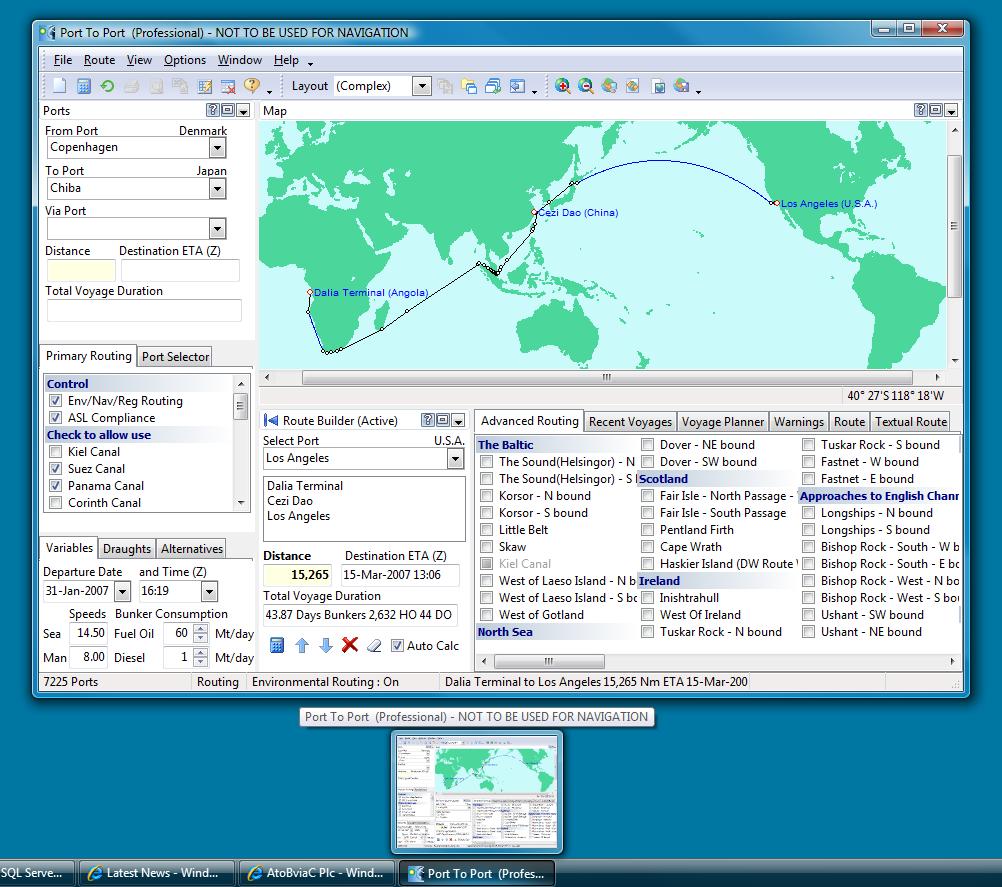Click the Route Builder calculator icon
This screenshot has width=1002, height=887.
pos(277,645)
